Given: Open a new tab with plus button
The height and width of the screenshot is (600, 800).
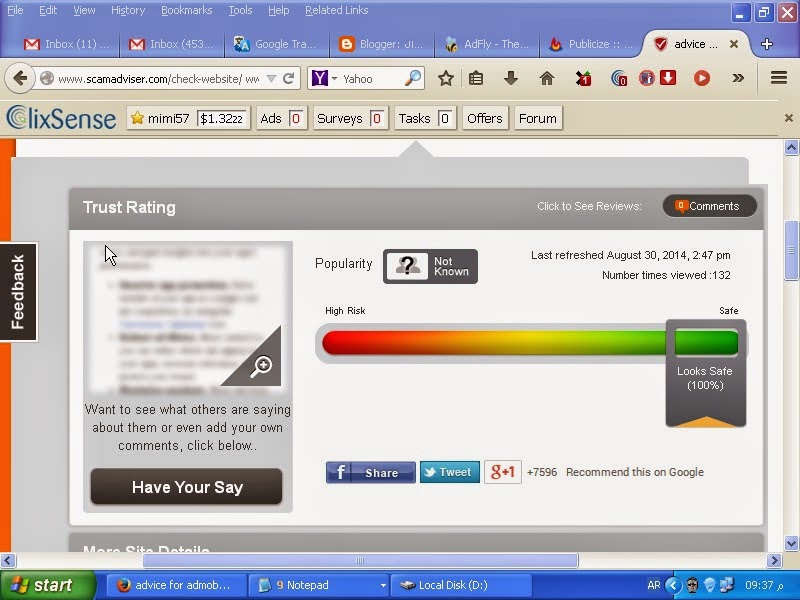Looking at the screenshot, I should (766, 44).
